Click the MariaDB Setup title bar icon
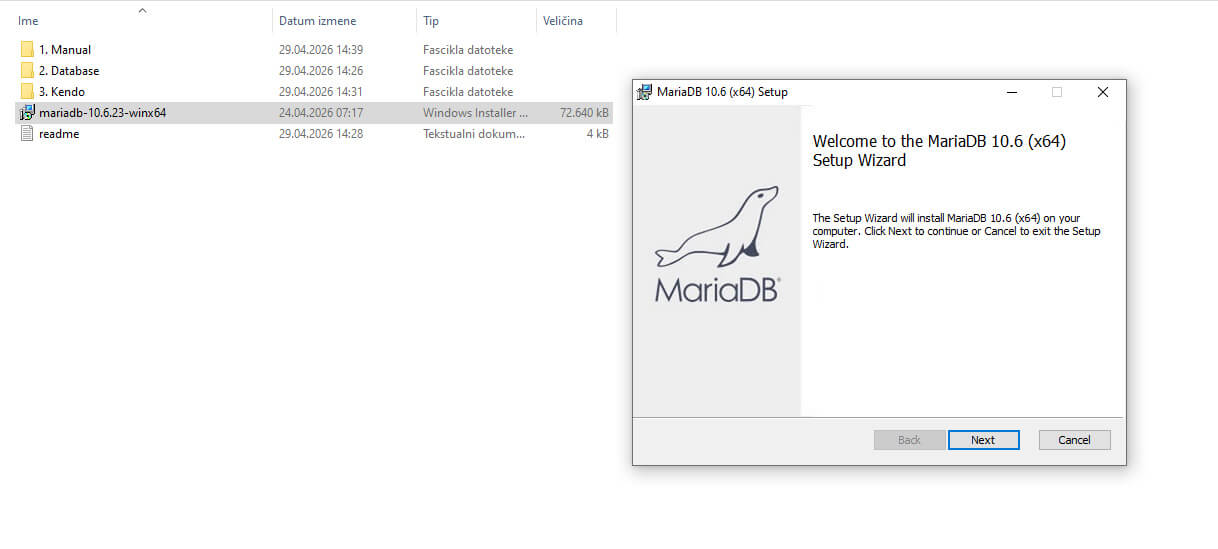Image resolution: width=1218 pixels, height=549 pixels. (645, 92)
